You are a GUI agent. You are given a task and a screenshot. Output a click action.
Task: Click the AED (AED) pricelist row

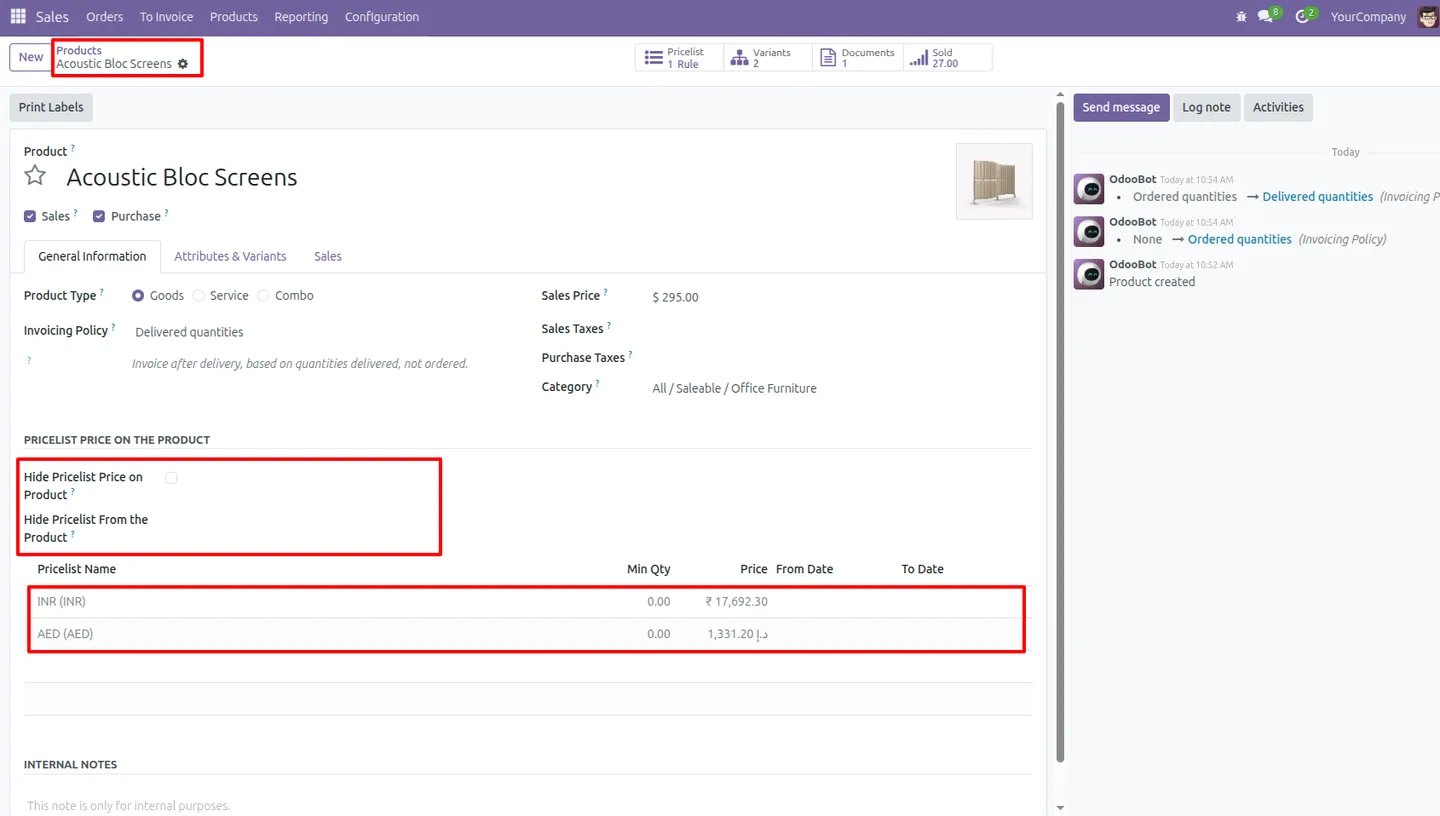point(528,634)
